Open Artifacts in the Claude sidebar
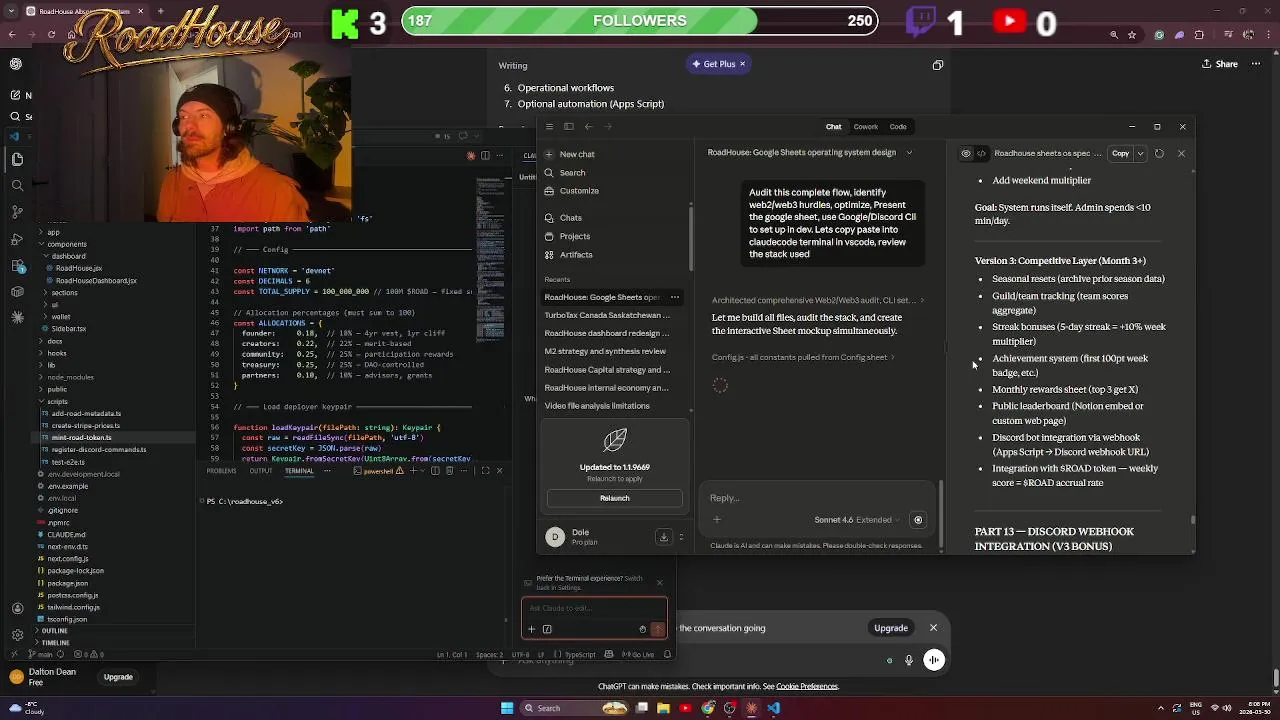 (568, 255)
